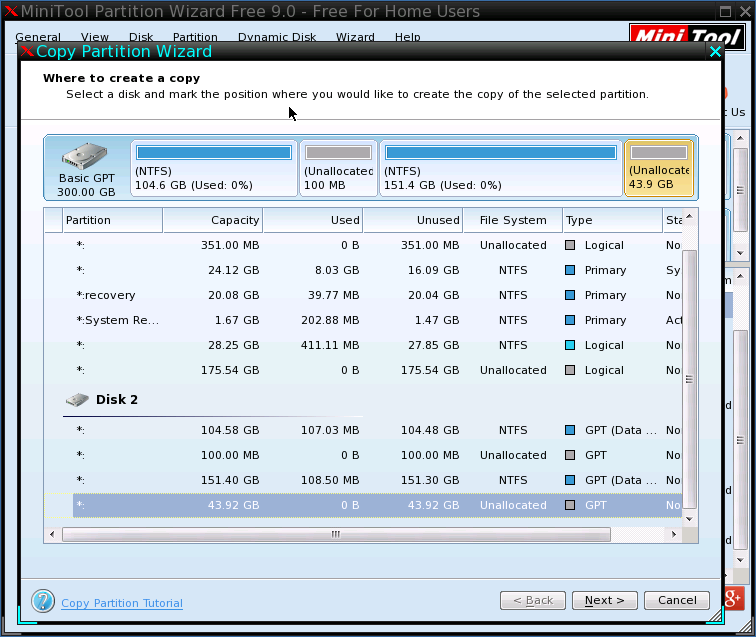756x637 pixels.
Task: Click the blue help question mark icon
Action: tap(43, 601)
